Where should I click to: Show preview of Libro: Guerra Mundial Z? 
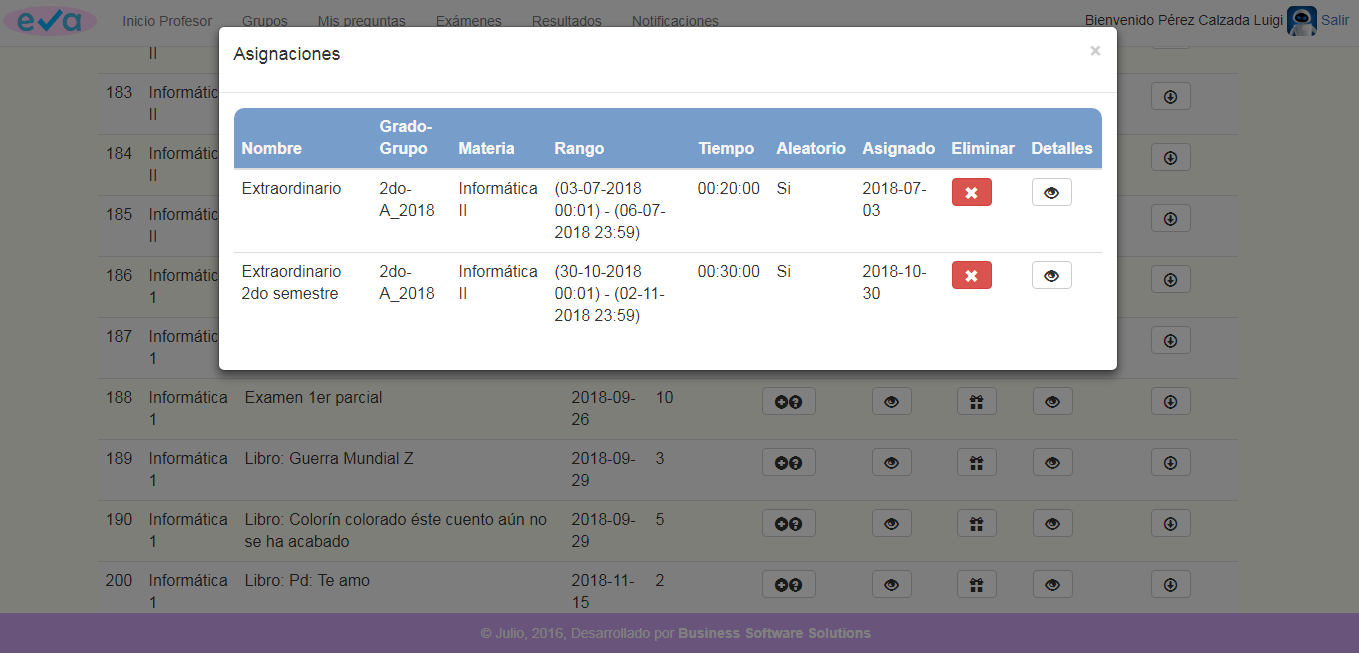(891, 462)
